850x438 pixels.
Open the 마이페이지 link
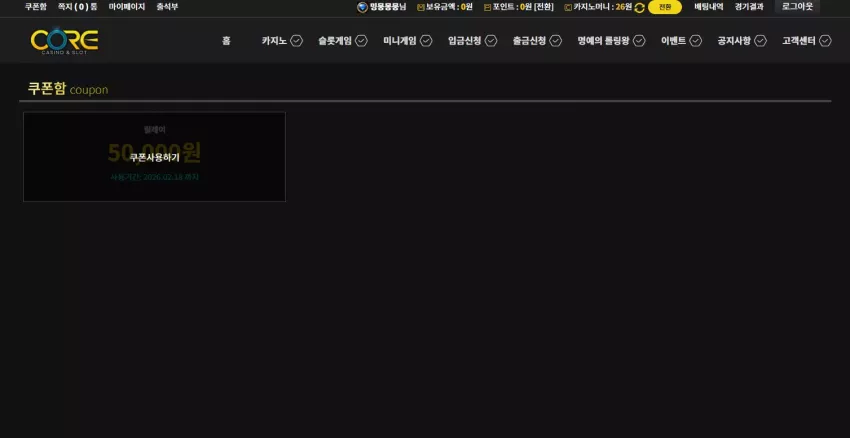(127, 7)
